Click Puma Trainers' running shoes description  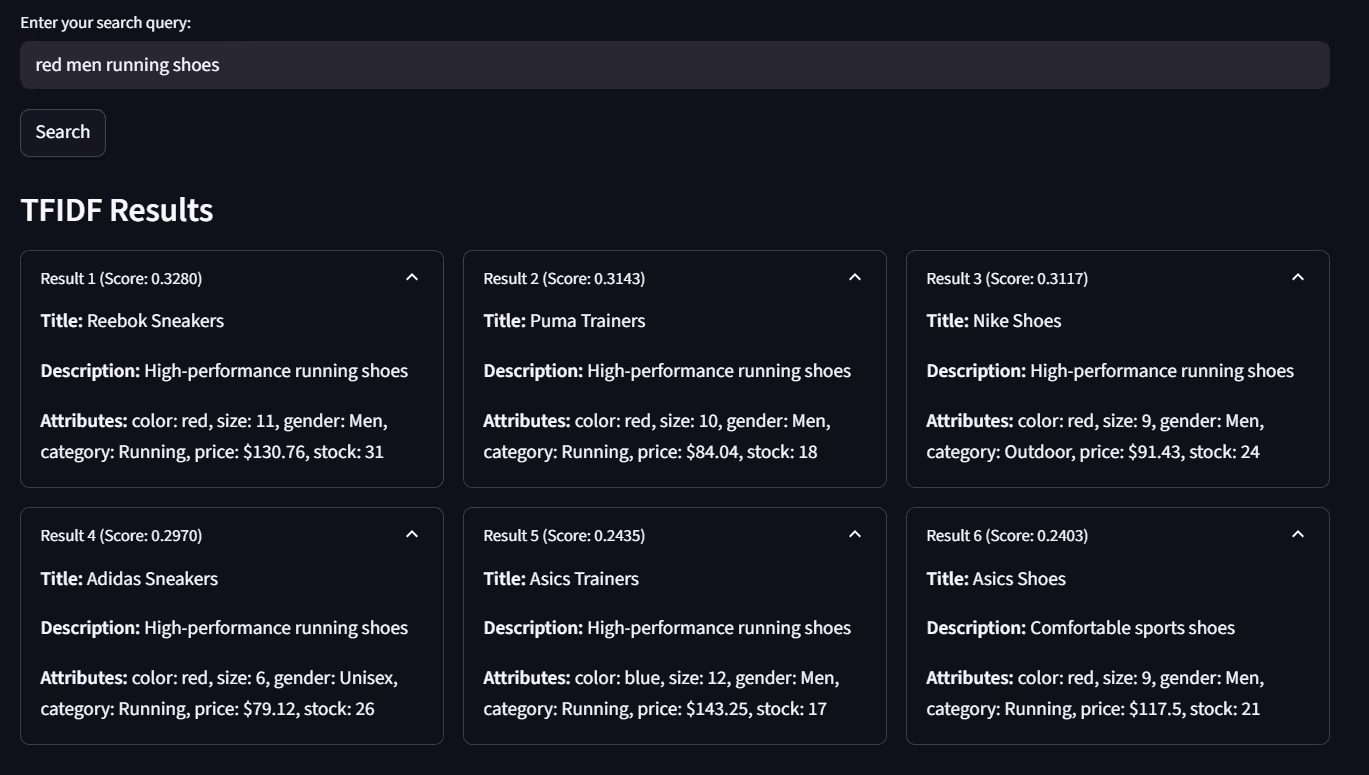(x=719, y=371)
